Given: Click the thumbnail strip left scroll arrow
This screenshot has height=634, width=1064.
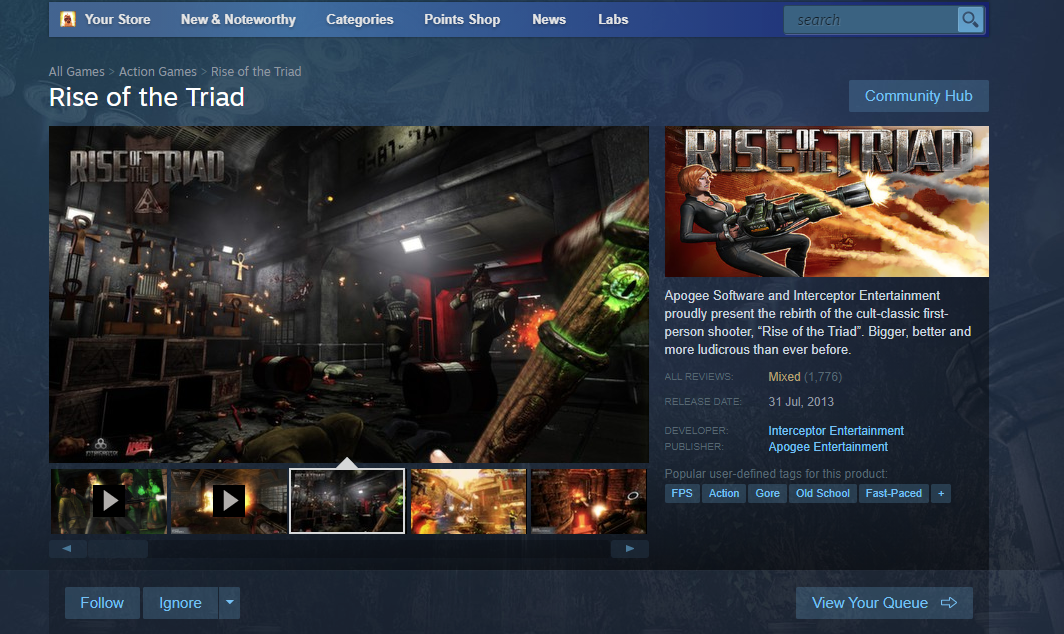Looking at the screenshot, I should pos(67,549).
